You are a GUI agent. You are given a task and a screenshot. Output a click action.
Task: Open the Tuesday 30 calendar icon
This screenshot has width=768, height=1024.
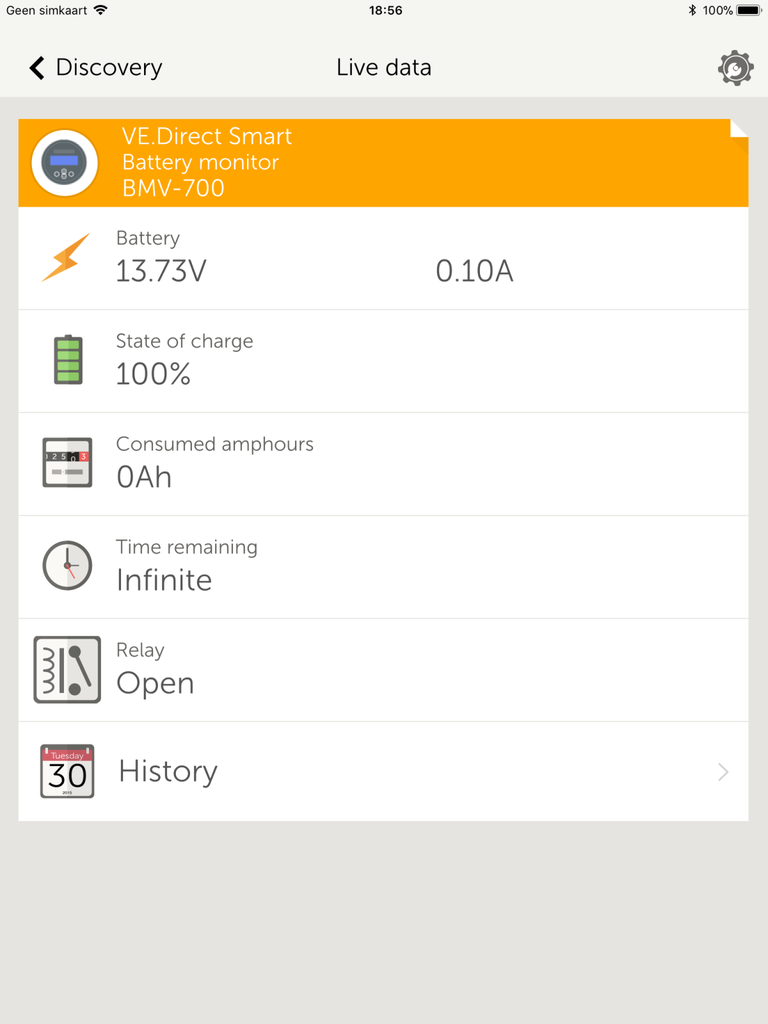point(67,771)
